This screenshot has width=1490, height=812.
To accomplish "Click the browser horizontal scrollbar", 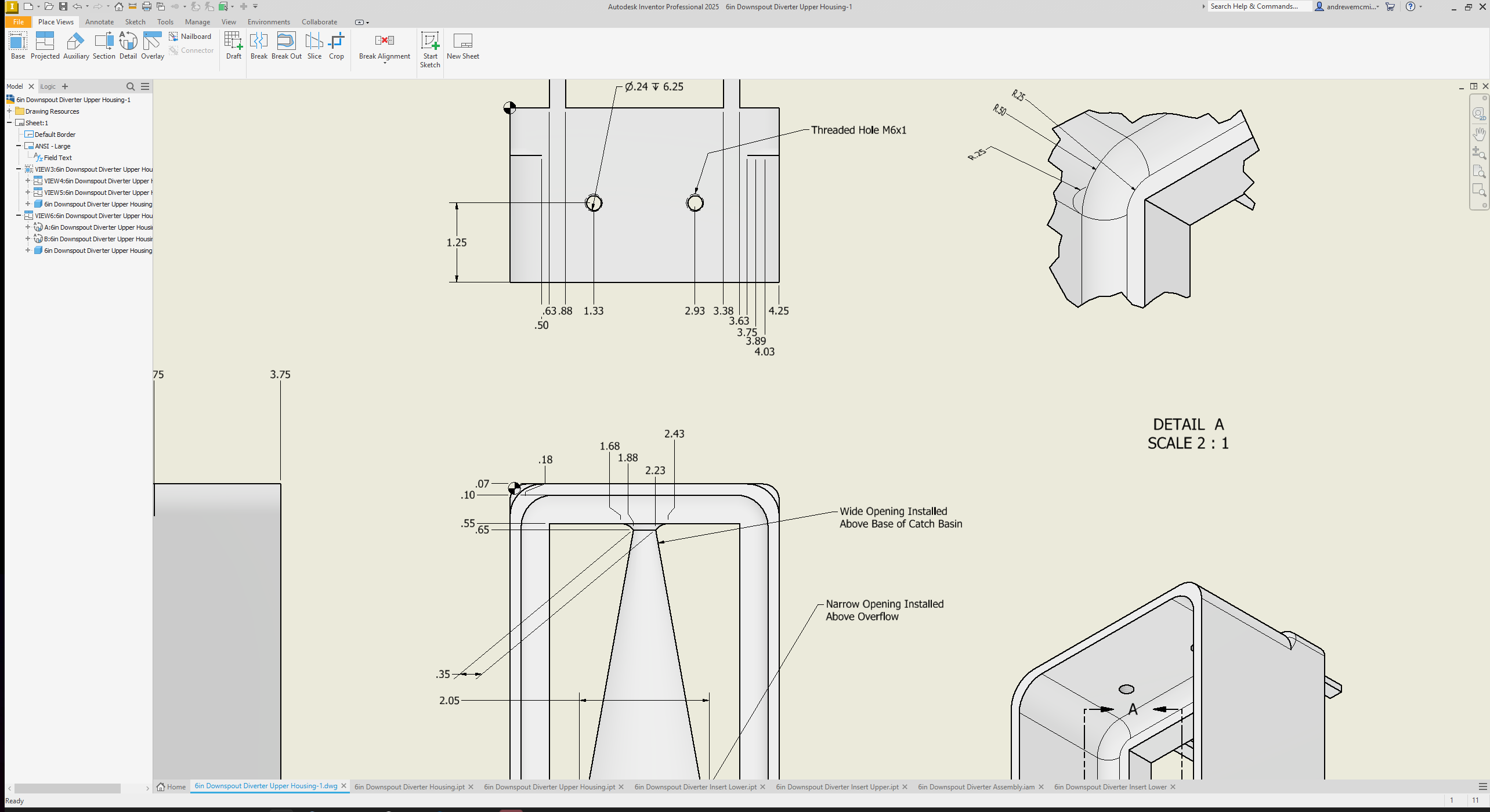I will coord(67,788).
